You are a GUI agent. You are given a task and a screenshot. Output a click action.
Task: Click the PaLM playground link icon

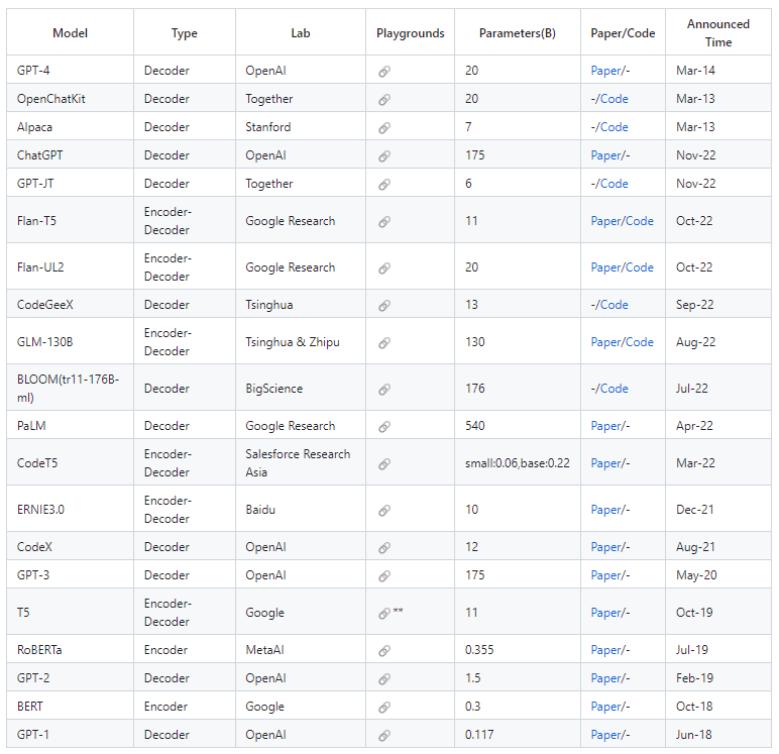click(x=383, y=426)
